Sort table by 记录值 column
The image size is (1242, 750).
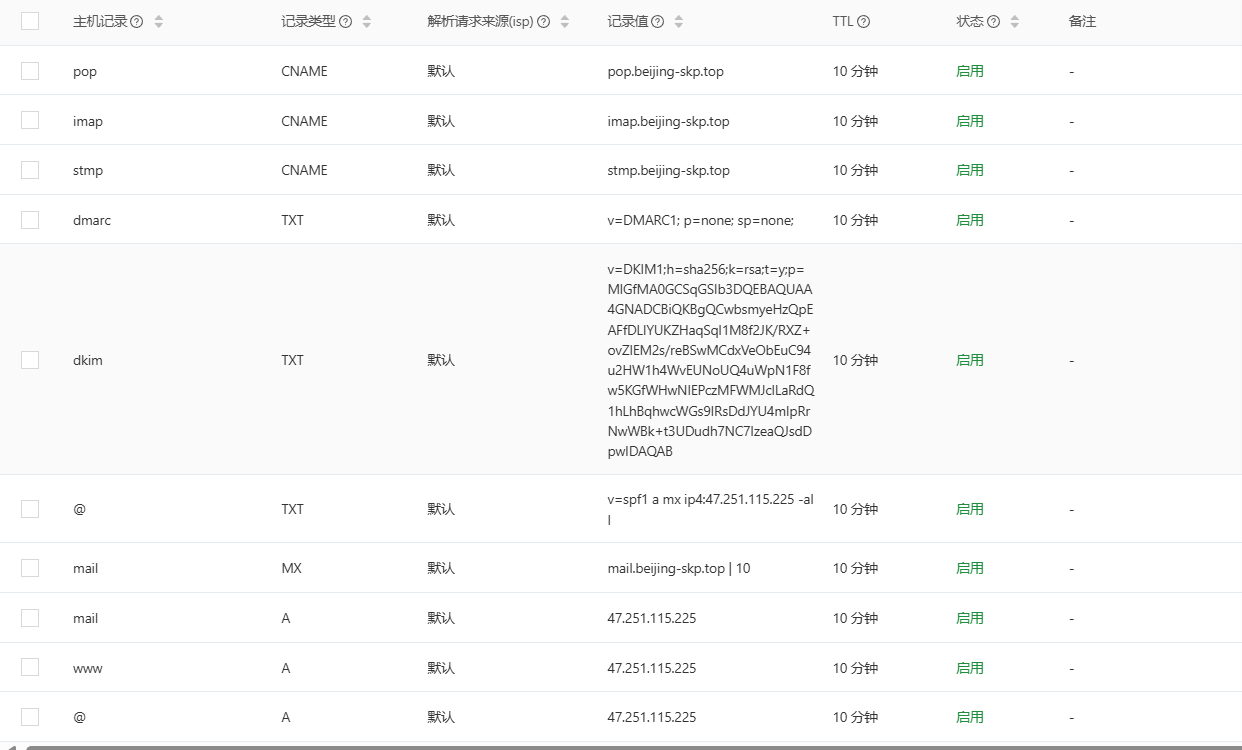click(x=679, y=22)
